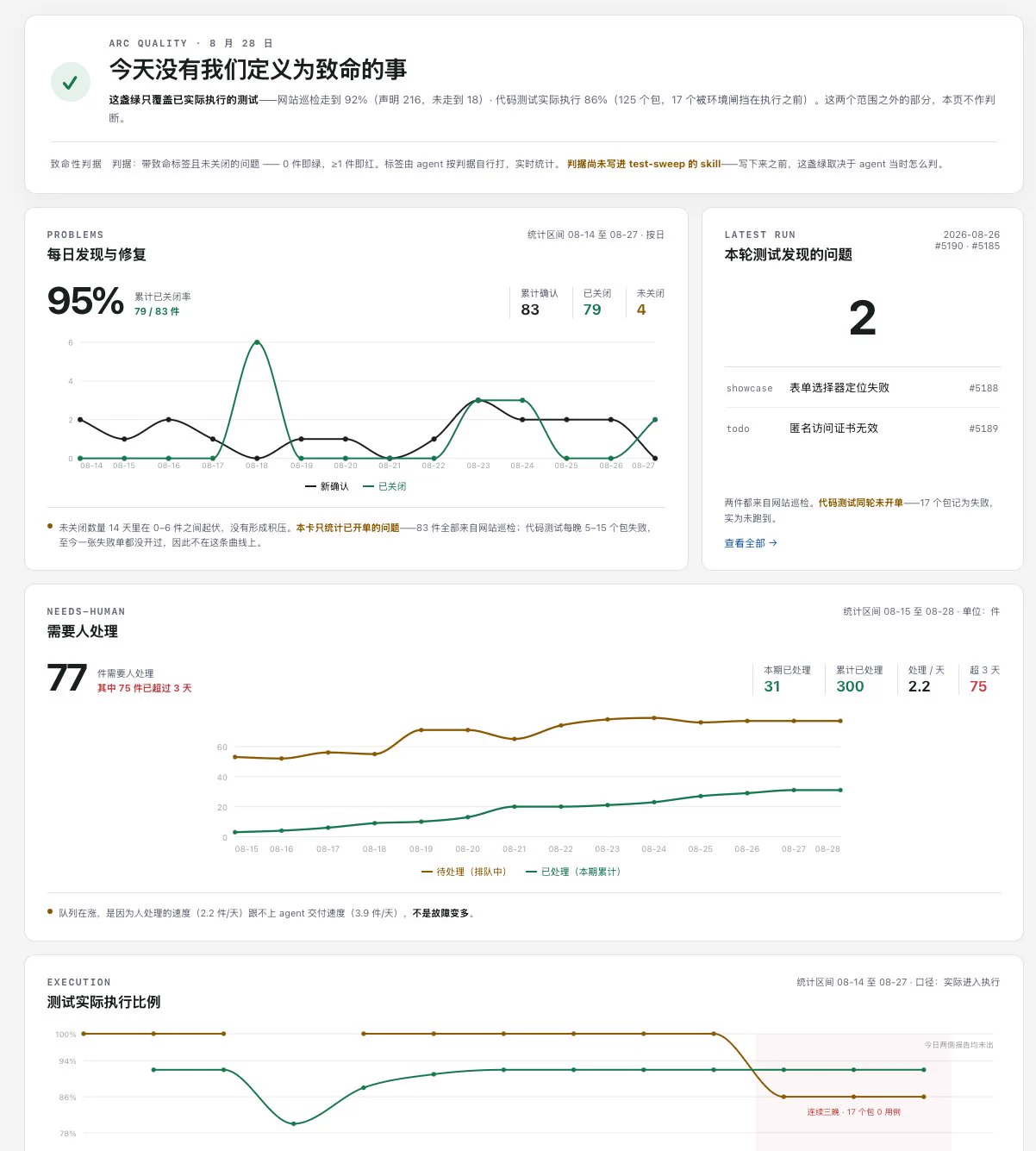Click the 致命性判据 label

pos(76,164)
